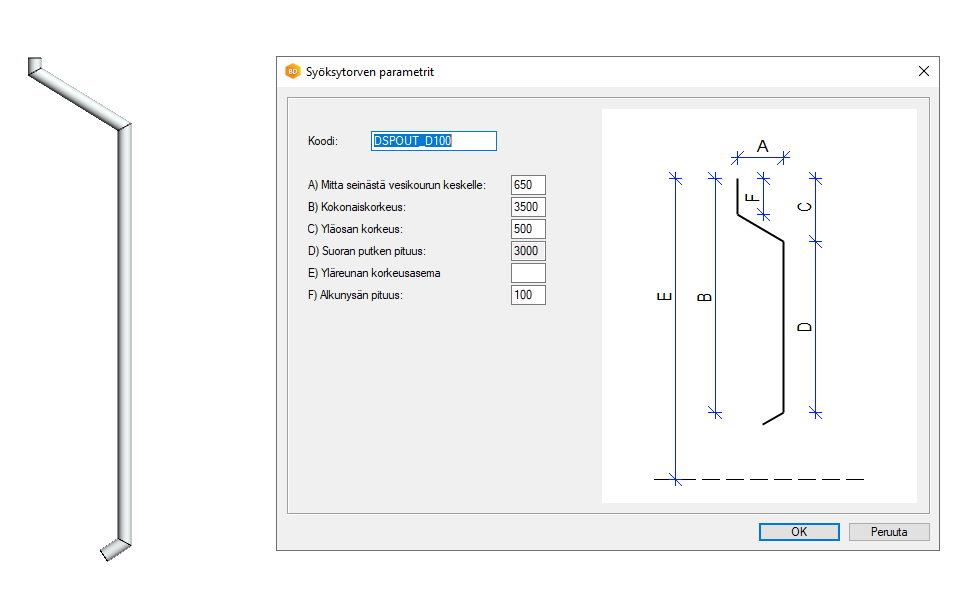Select the wall-to-gutter distance field showing 650

click(x=527, y=185)
